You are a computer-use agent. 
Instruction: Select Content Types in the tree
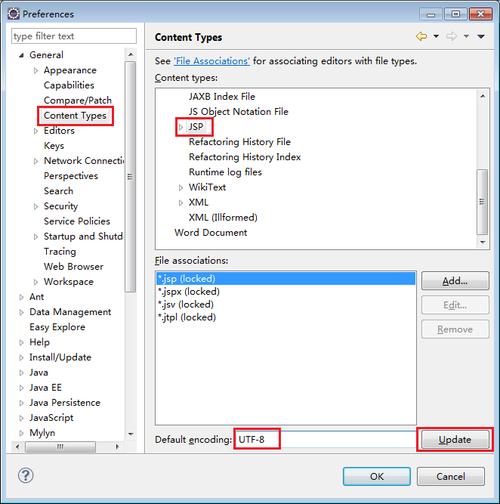click(75, 116)
